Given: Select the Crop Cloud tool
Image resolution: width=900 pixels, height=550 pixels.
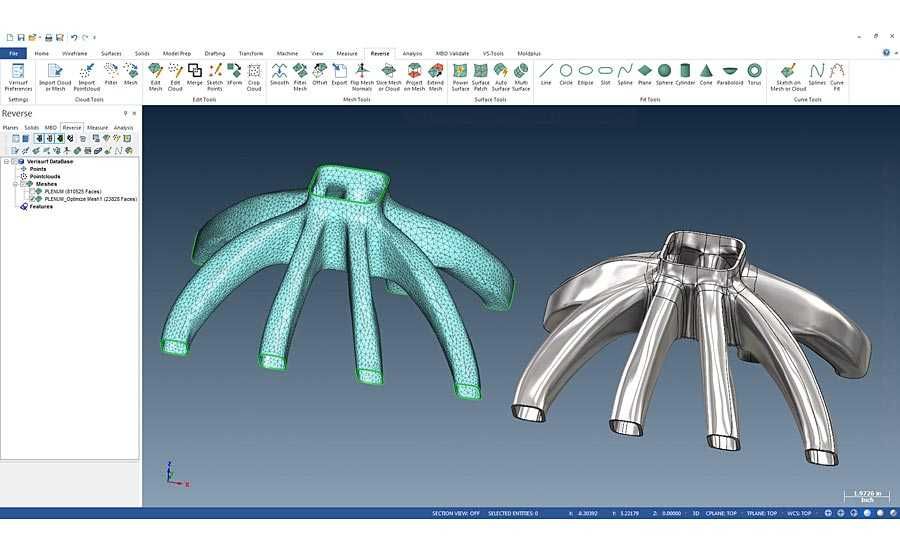Looking at the screenshot, I should 254,77.
